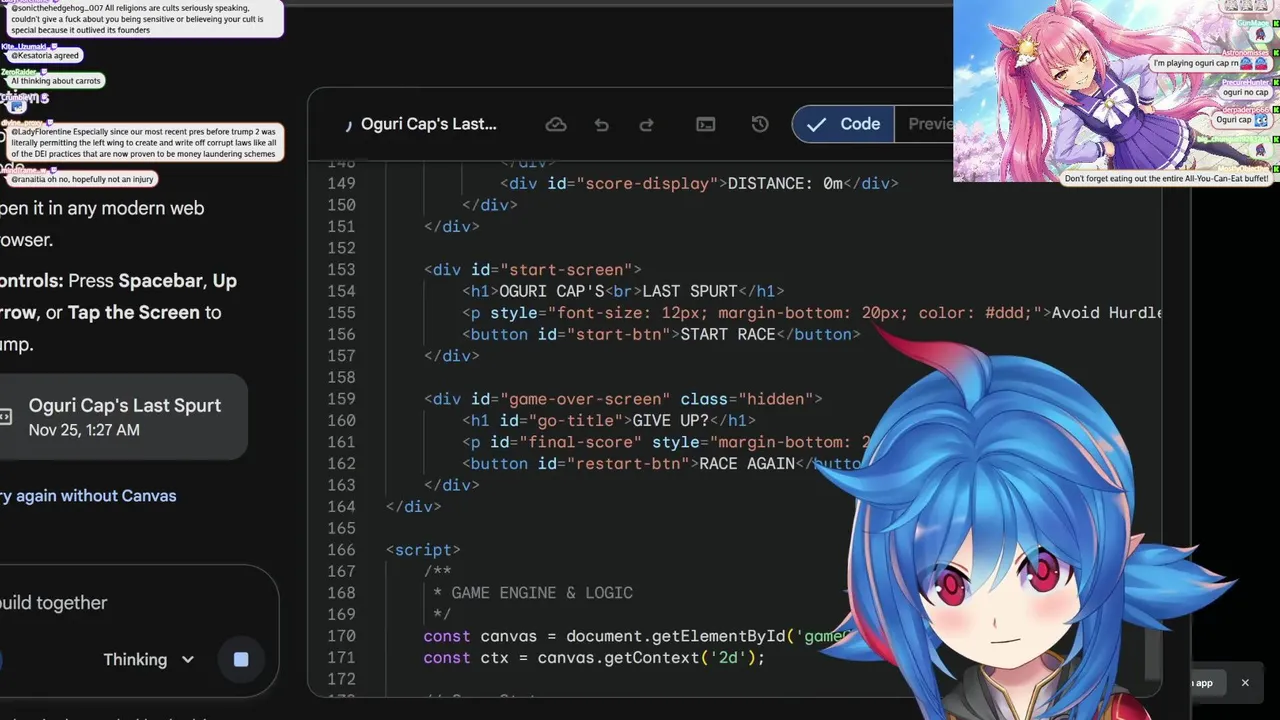Viewport: 1280px width, 720px height.
Task: Click GAME ENGINE & LOGIC comment line
Action: tap(533, 593)
